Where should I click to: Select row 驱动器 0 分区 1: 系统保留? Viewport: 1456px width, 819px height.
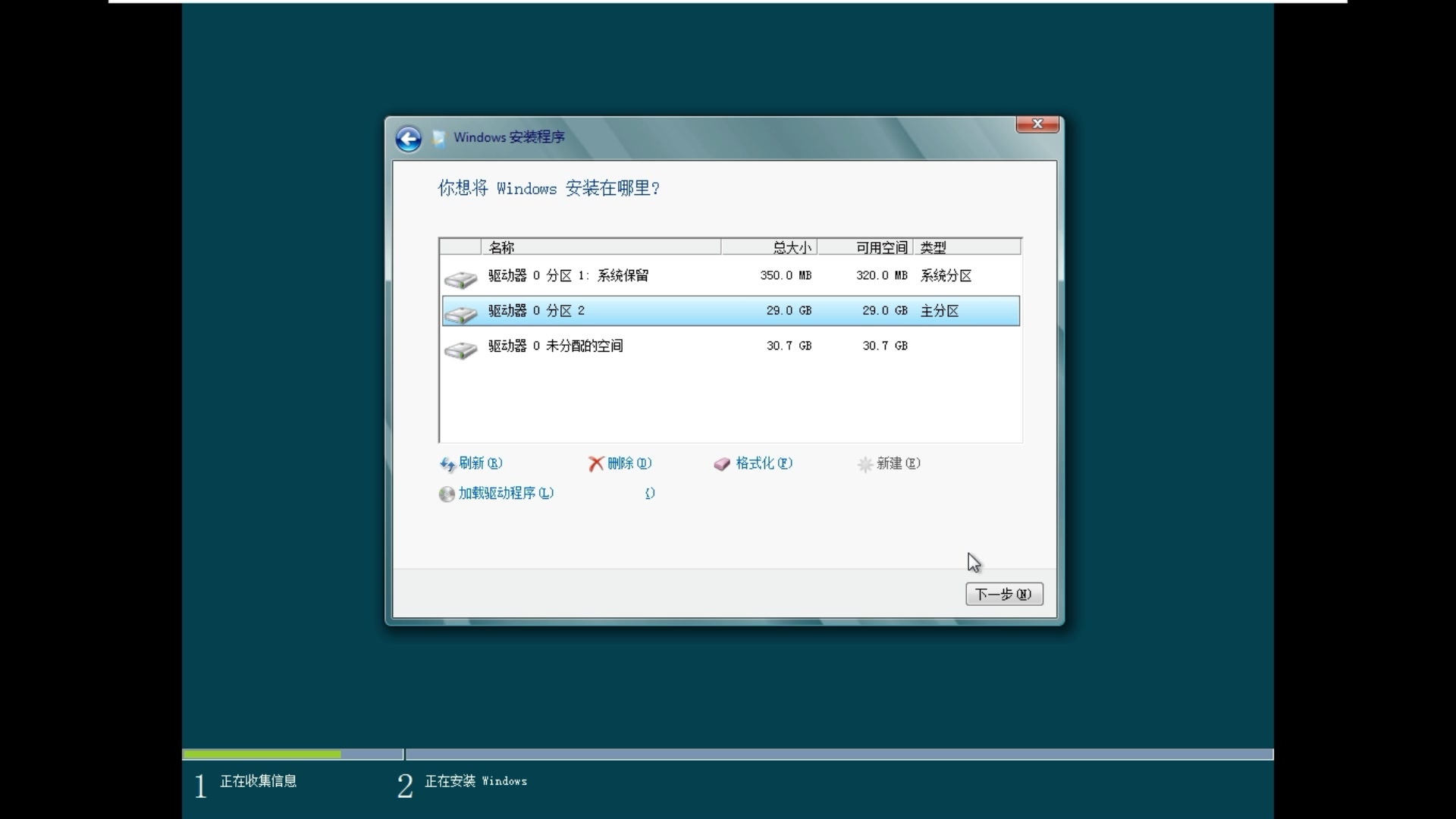tap(730, 276)
